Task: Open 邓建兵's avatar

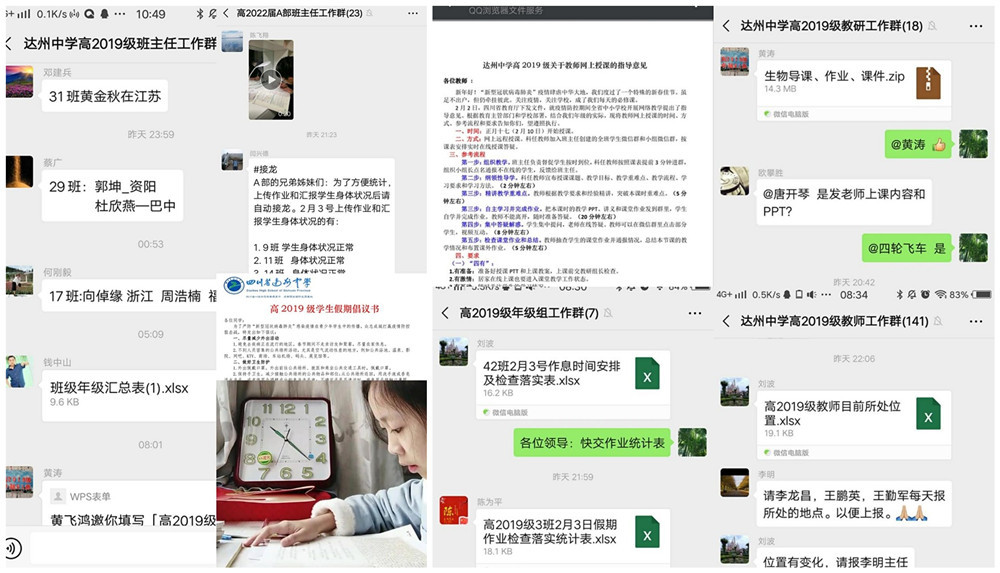Action: pos(20,82)
